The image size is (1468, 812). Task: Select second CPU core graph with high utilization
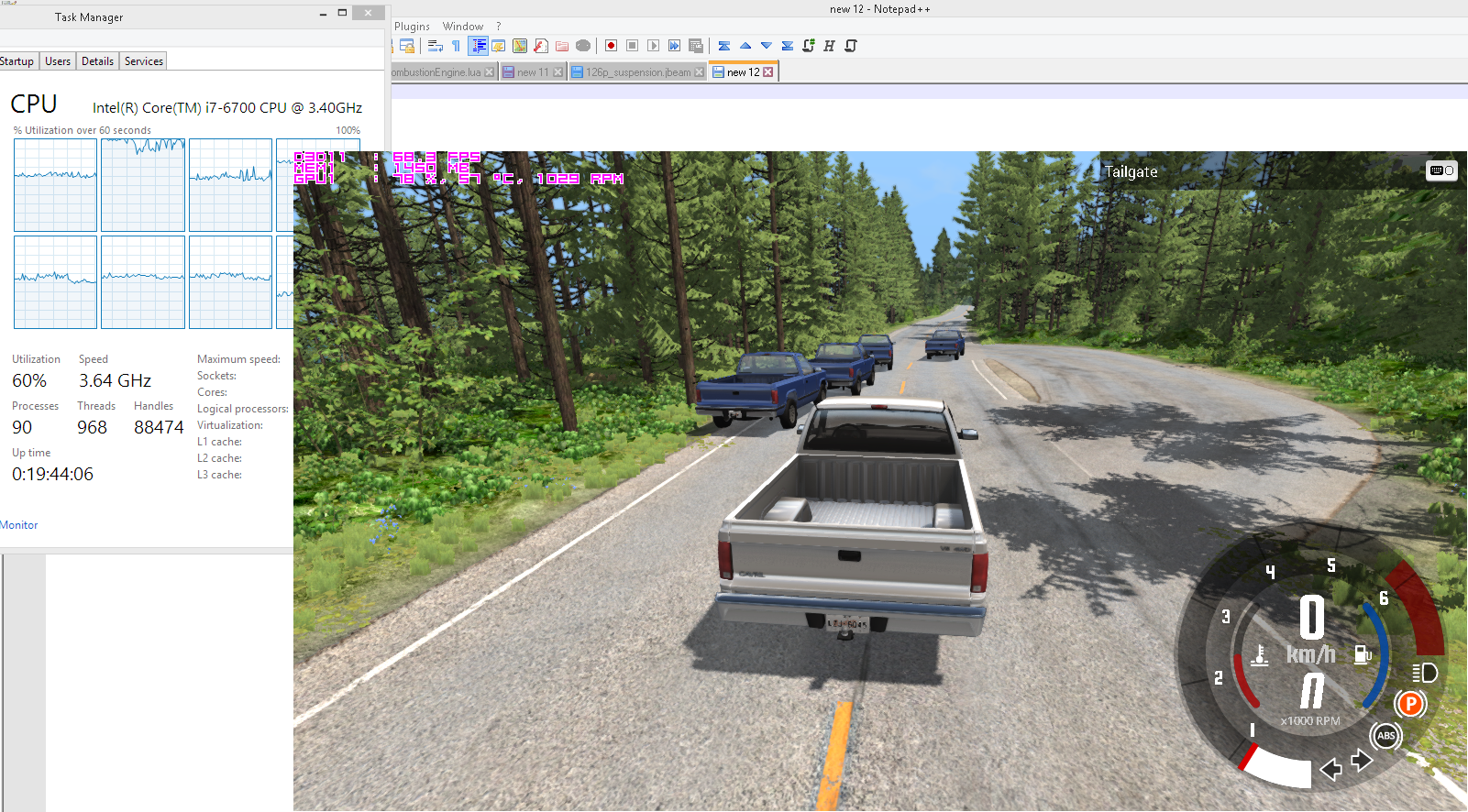143,185
